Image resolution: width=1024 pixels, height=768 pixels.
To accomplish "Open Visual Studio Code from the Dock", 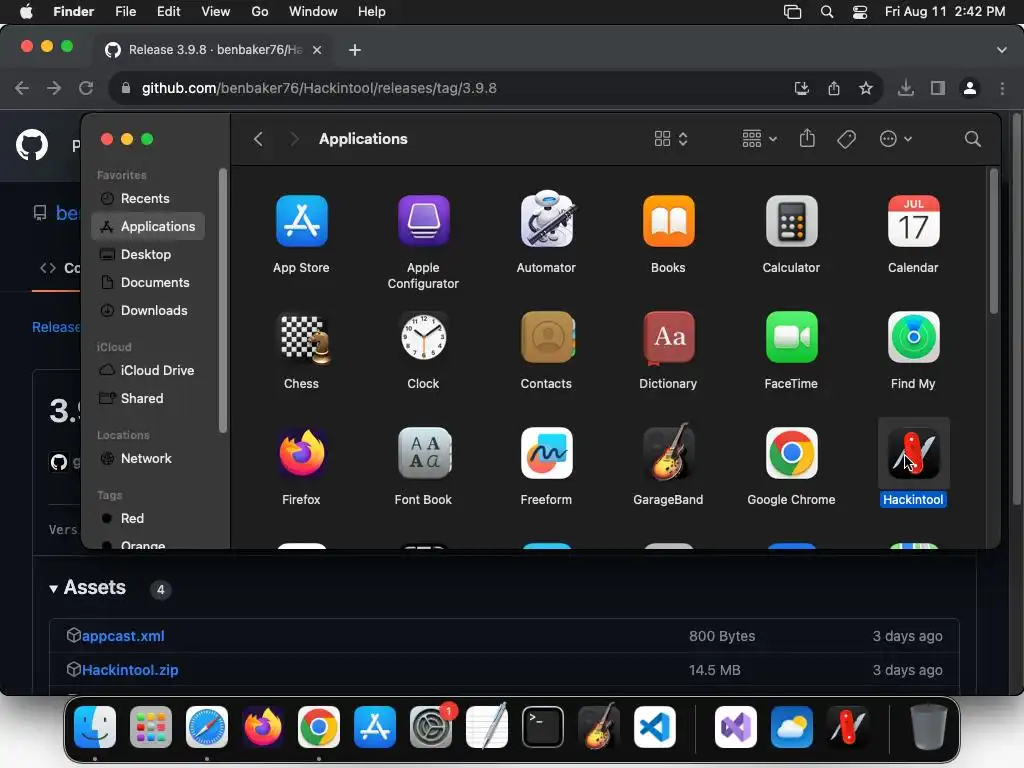I will [x=655, y=727].
